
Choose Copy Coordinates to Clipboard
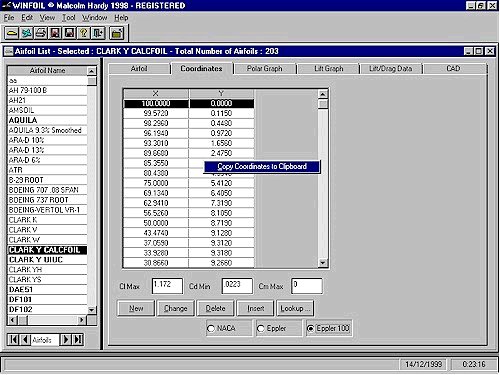[262, 167]
